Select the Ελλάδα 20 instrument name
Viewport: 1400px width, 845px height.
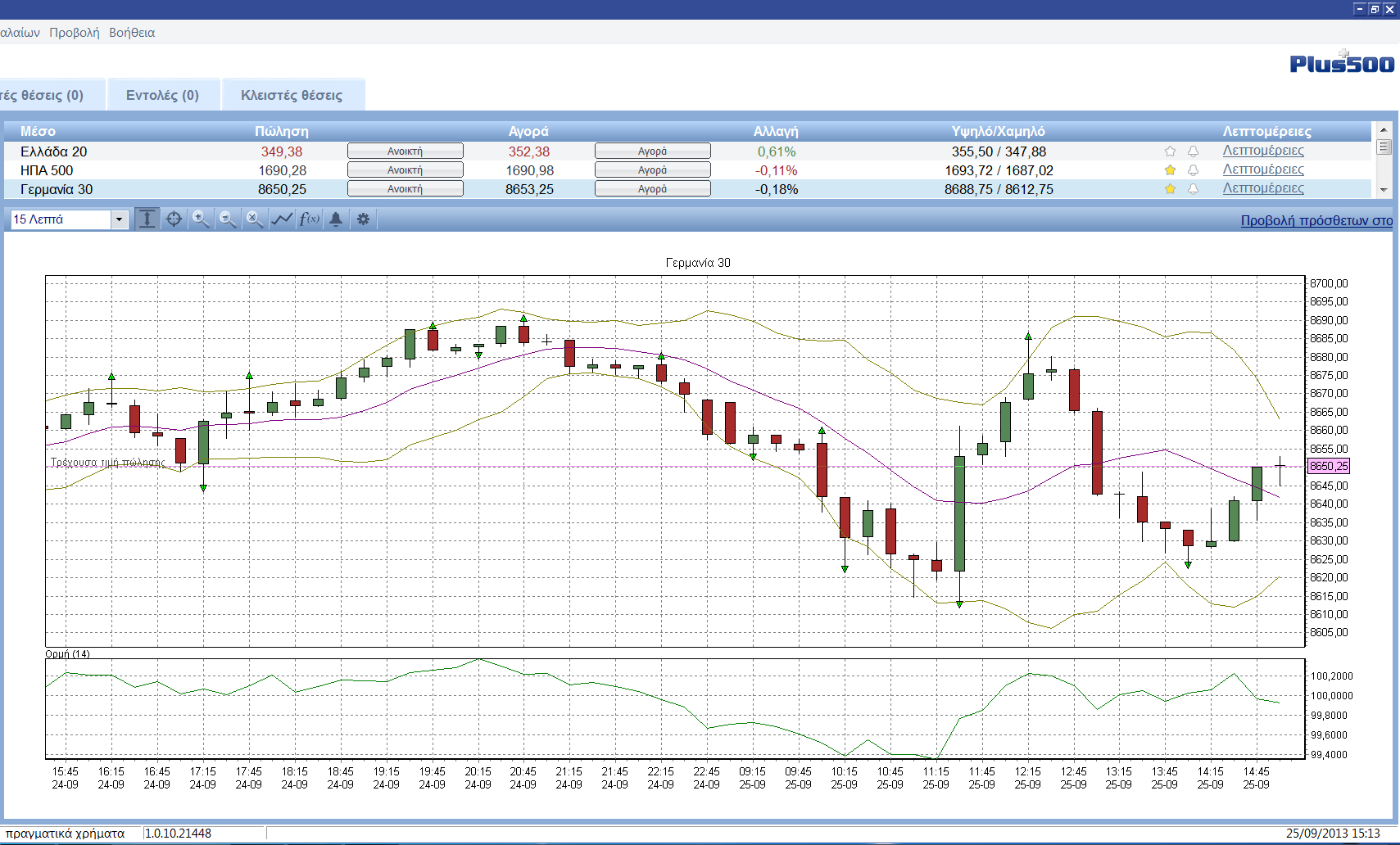coord(53,151)
